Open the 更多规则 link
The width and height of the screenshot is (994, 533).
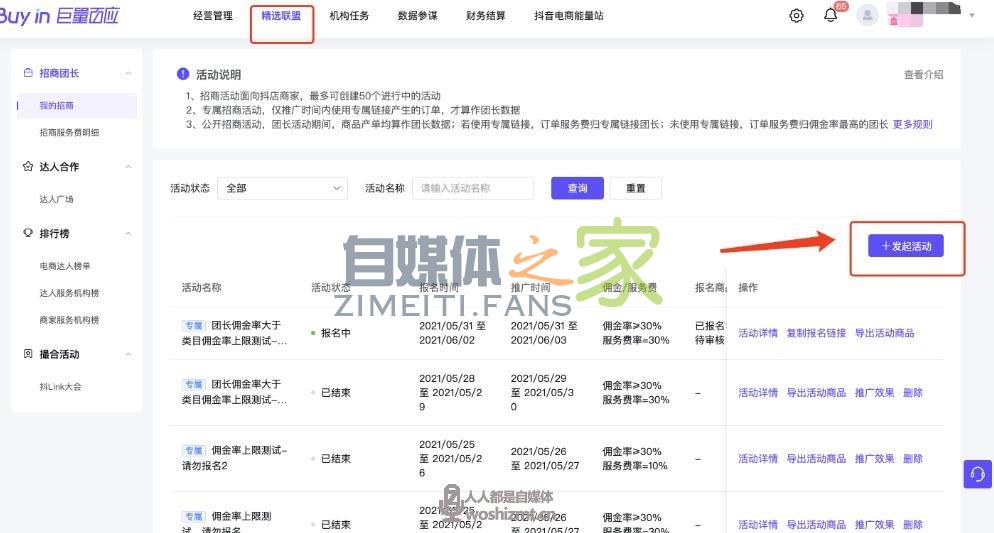[913, 124]
